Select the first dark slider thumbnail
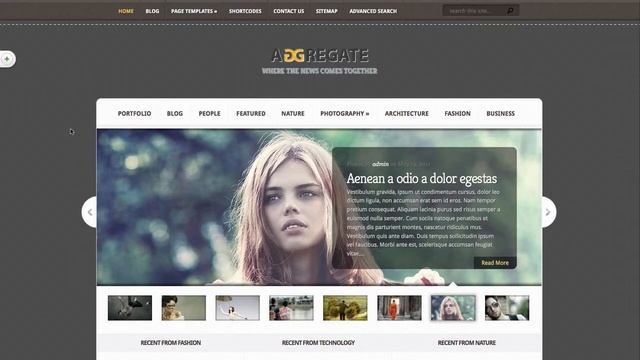Screen dimensions: 640x360 (x=130, y=308)
